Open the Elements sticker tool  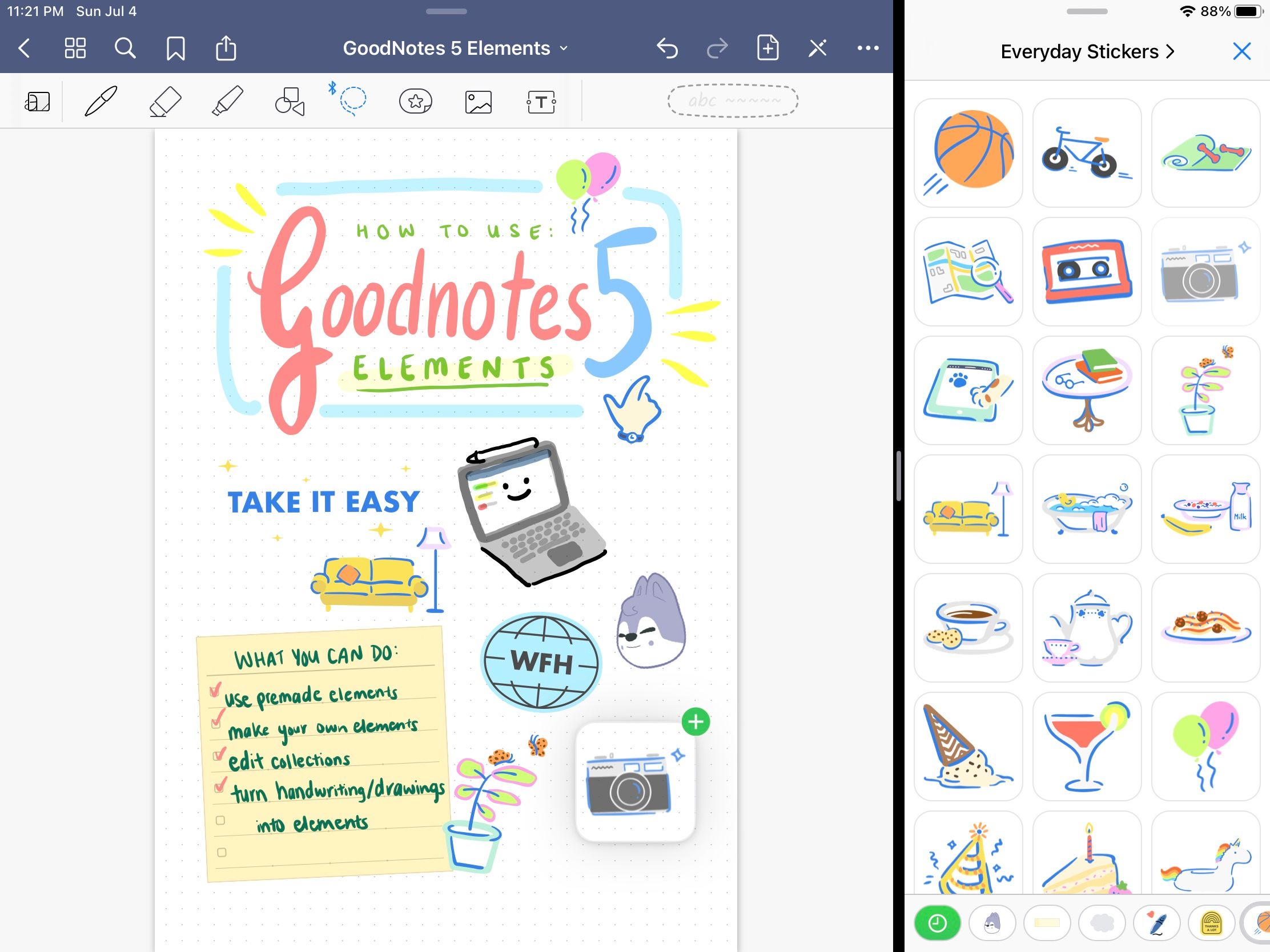pos(415,101)
